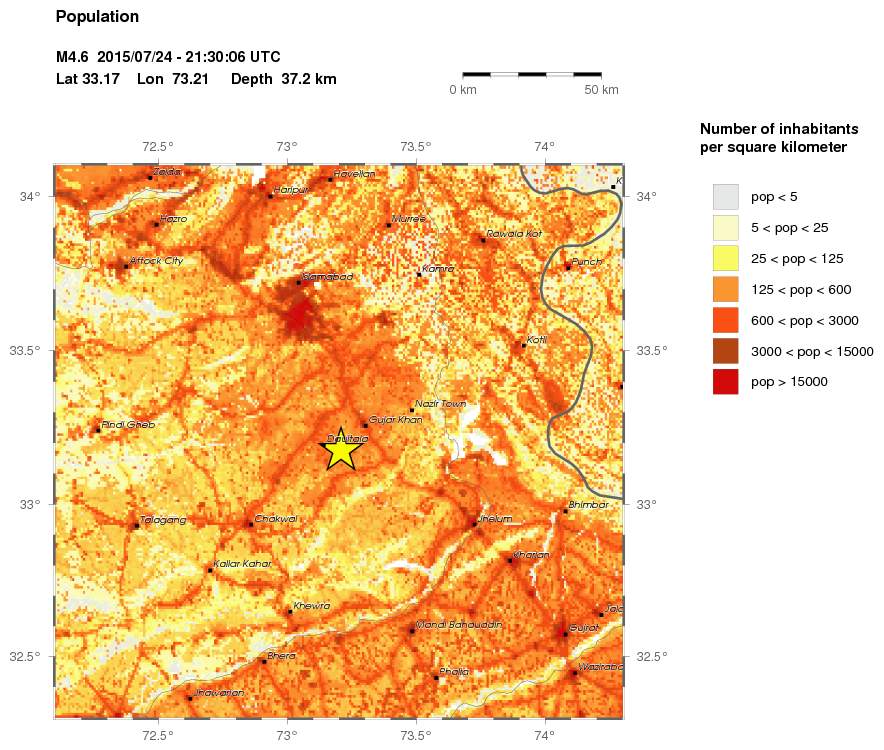The image size is (884, 750).
Task: Click the Jhawarian town label
Action: (219, 692)
